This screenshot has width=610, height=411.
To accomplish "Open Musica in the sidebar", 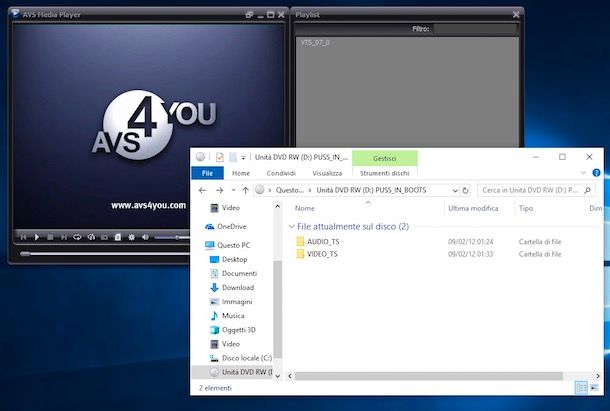I will [228, 316].
